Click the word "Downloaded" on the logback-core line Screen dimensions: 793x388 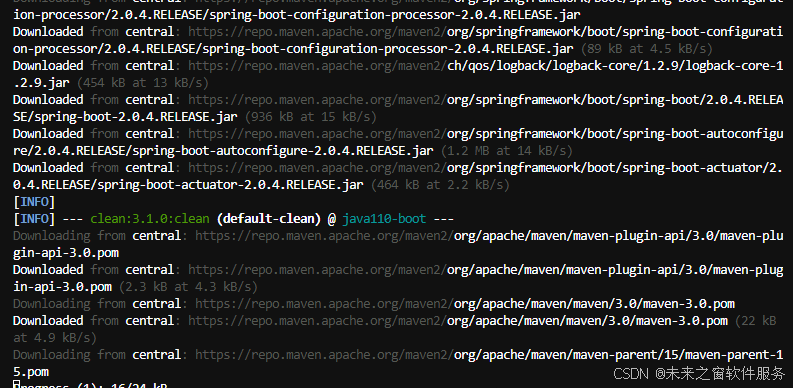pos(48,66)
